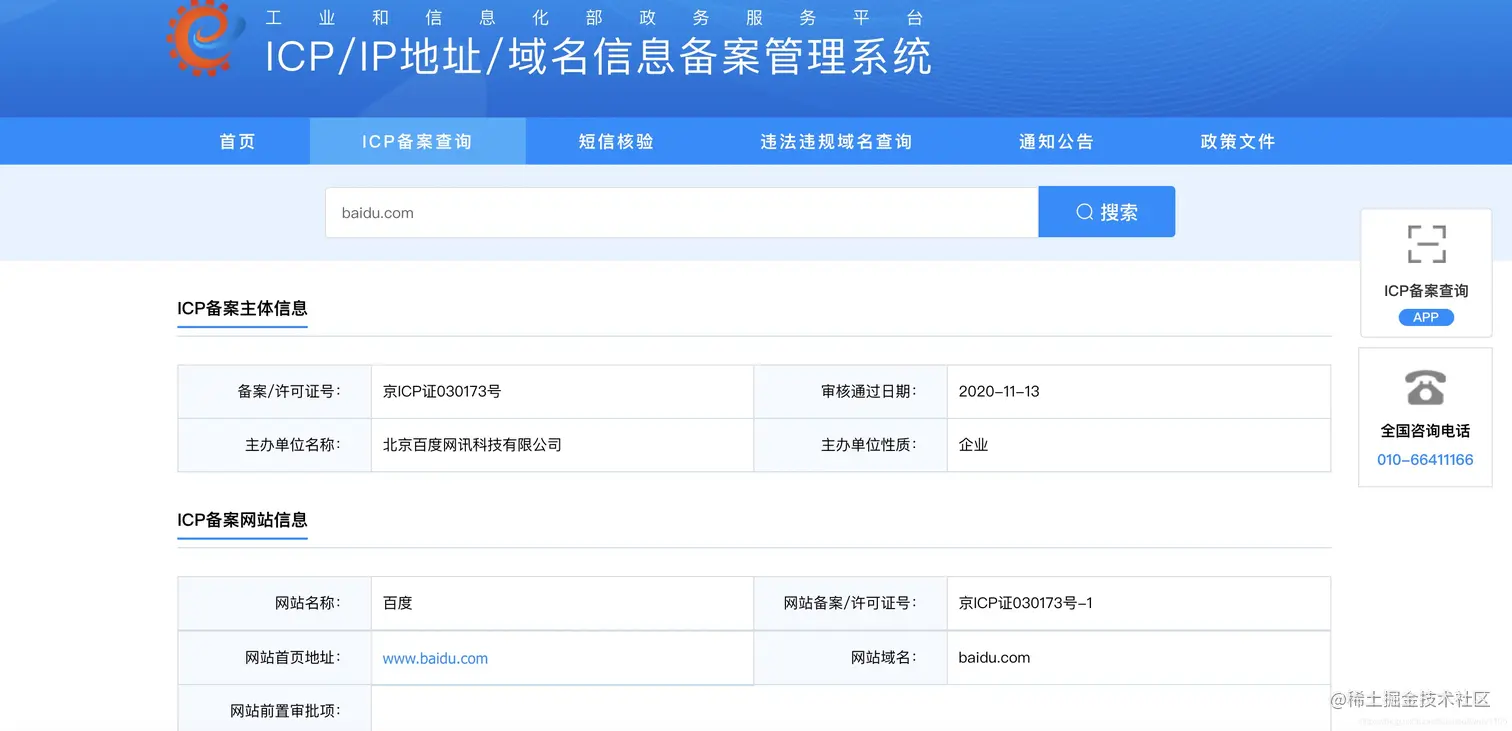Image resolution: width=1512 pixels, height=731 pixels.
Task: Click the APP badge under the QR icon
Action: point(1425,317)
